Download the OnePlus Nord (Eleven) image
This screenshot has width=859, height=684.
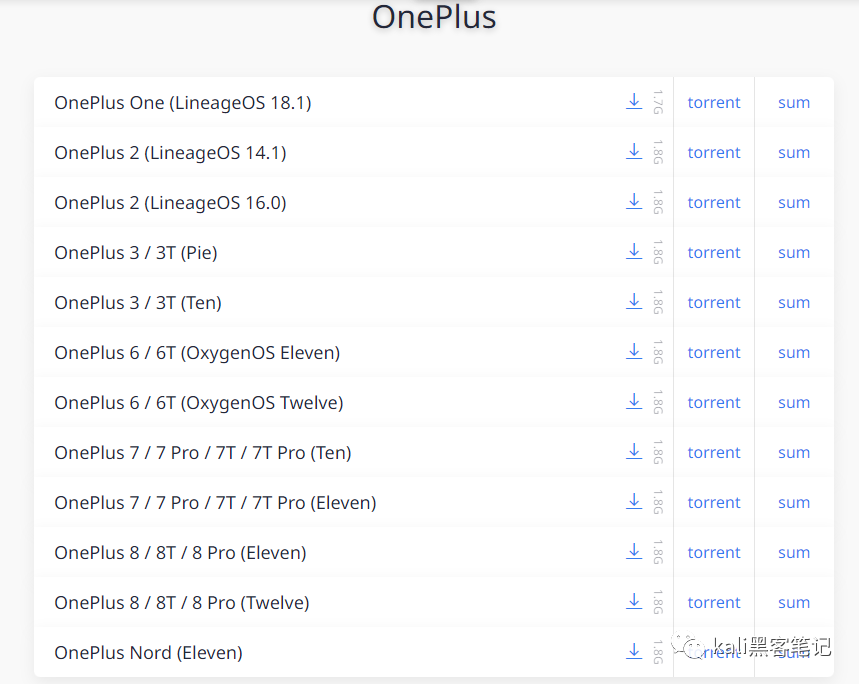click(x=634, y=651)
